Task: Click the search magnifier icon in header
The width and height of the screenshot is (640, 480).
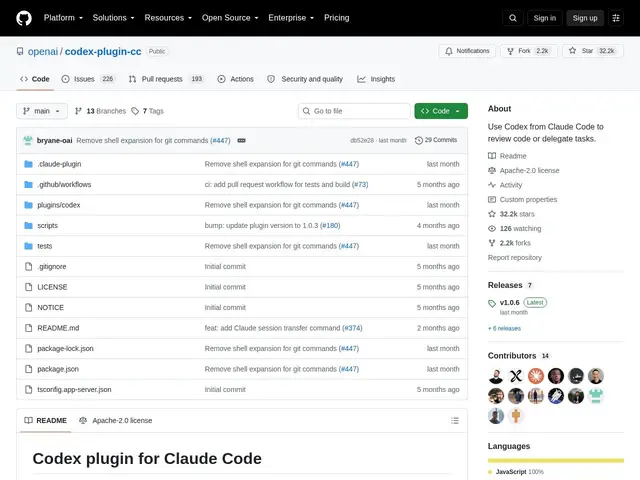Action: (513, 18)
